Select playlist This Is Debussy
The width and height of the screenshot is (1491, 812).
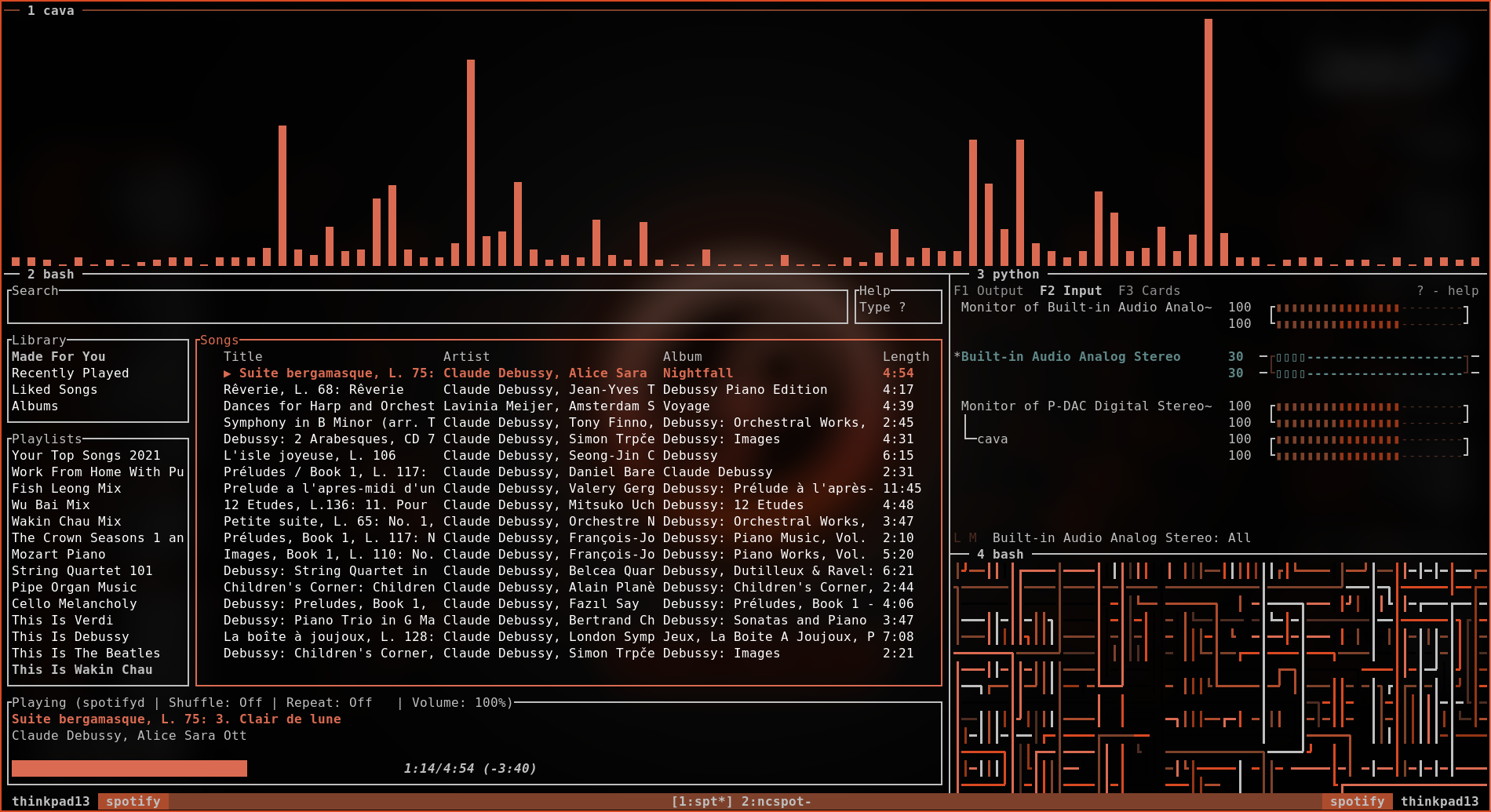pyautogui.click(x=71, y=637)
